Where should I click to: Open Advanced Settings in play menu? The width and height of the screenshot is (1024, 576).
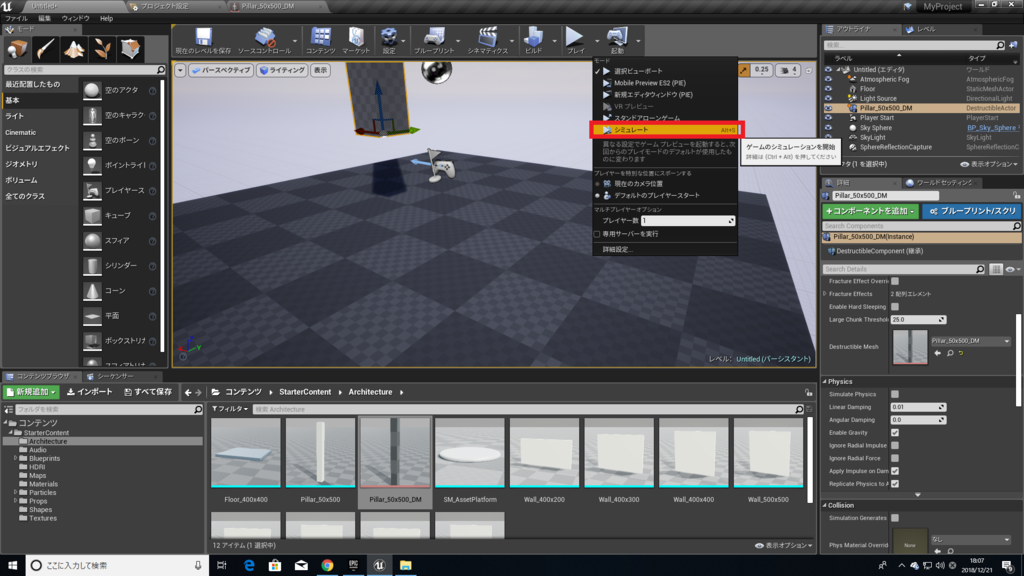tap(618, 249)
